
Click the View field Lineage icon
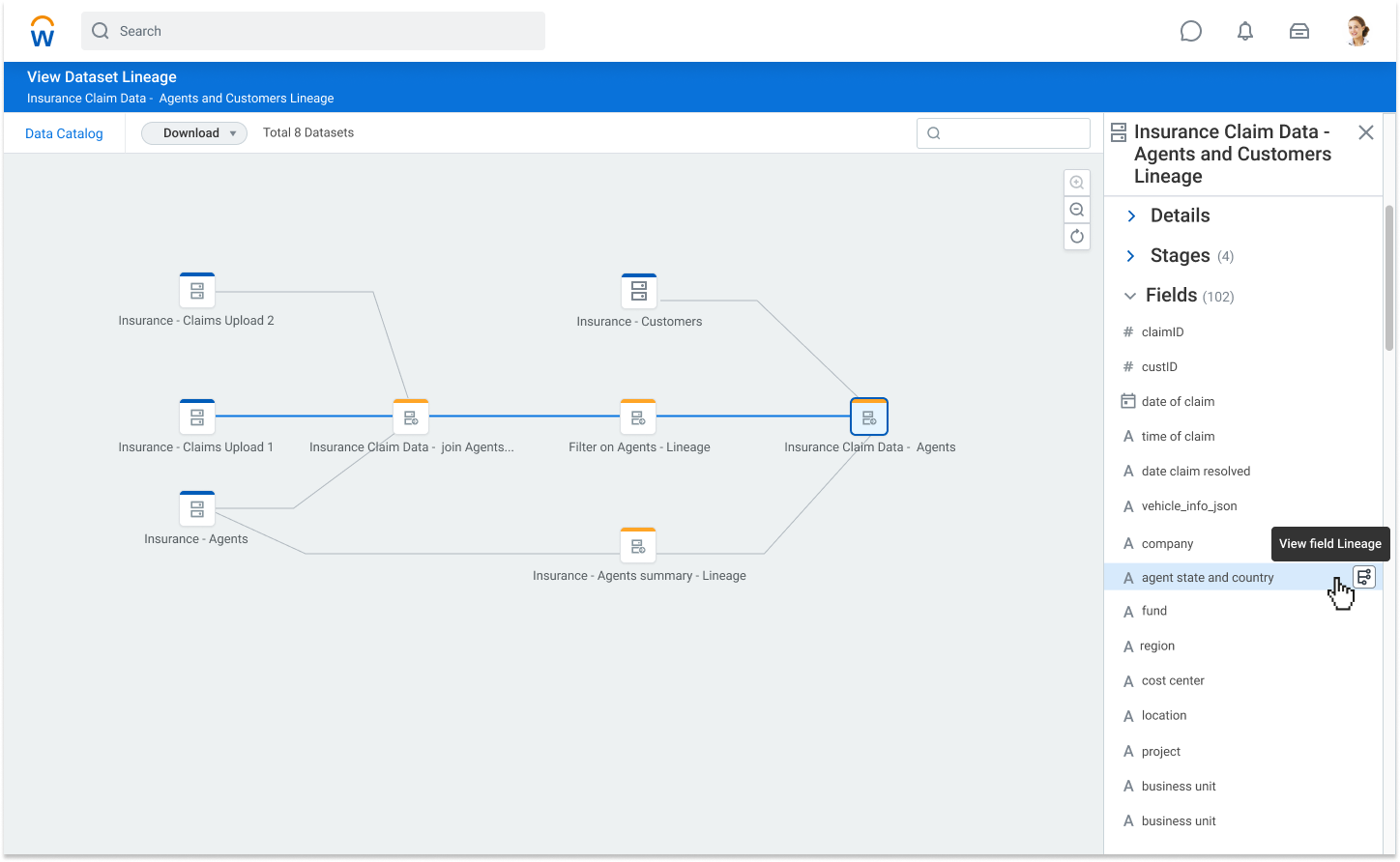click(x=1363, y=577)
